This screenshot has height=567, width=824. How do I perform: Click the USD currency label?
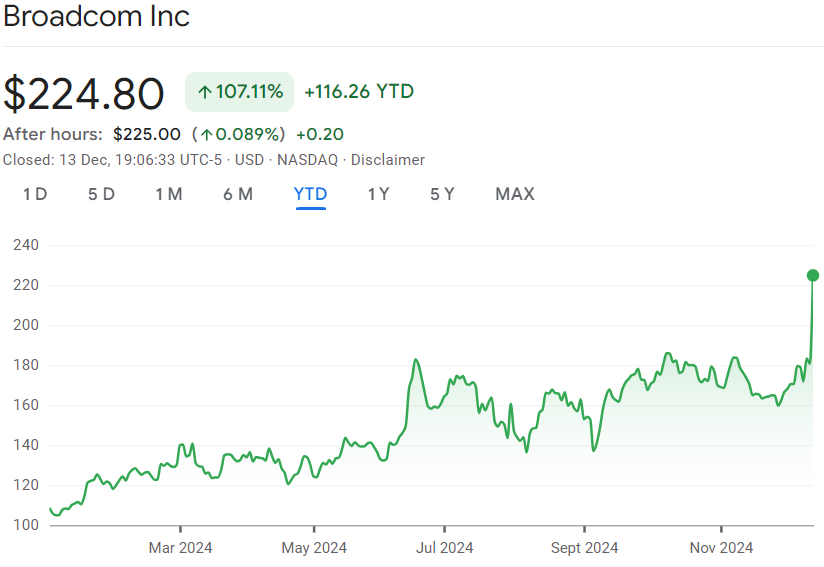pos(249,160)
